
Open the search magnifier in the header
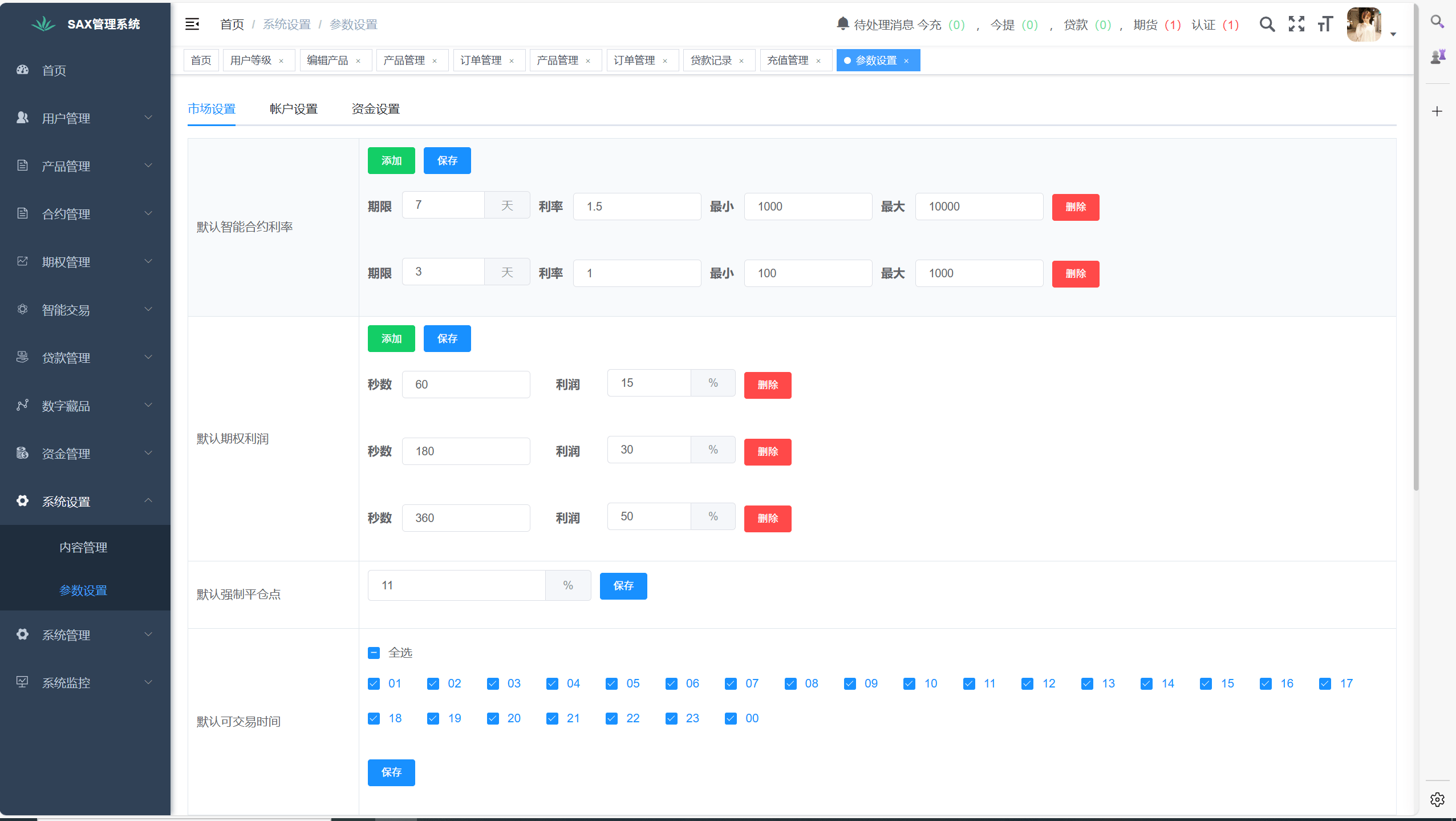pos(1267,24)
